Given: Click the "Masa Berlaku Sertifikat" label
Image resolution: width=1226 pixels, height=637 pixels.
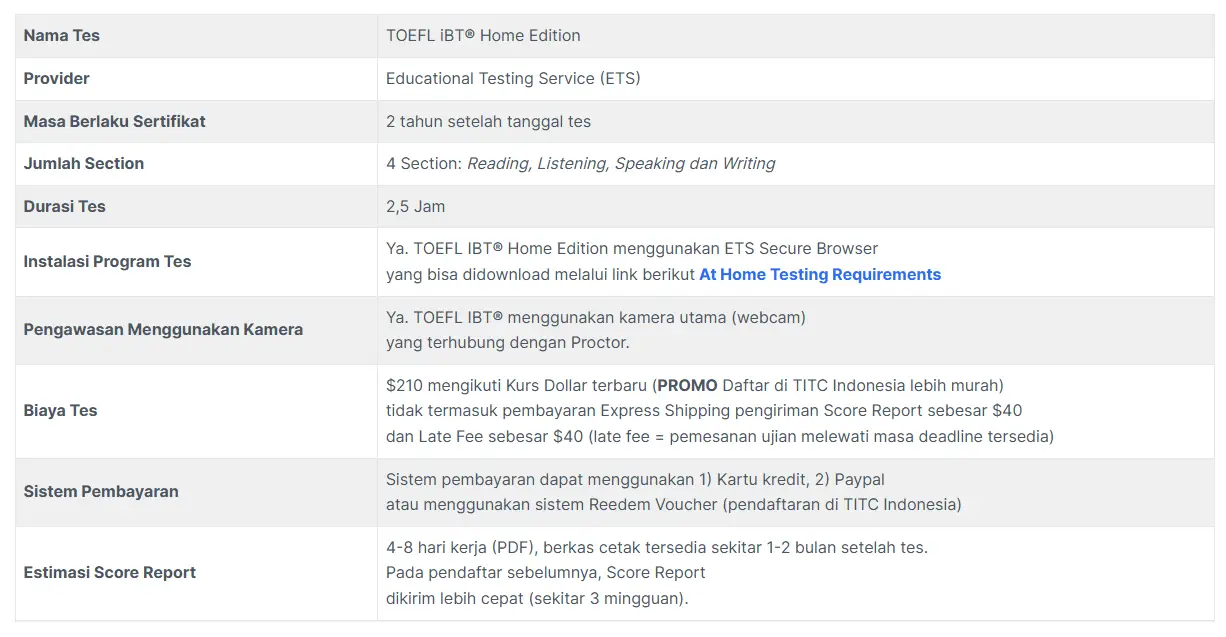Looking at the screenshot, I should (115, 122).
